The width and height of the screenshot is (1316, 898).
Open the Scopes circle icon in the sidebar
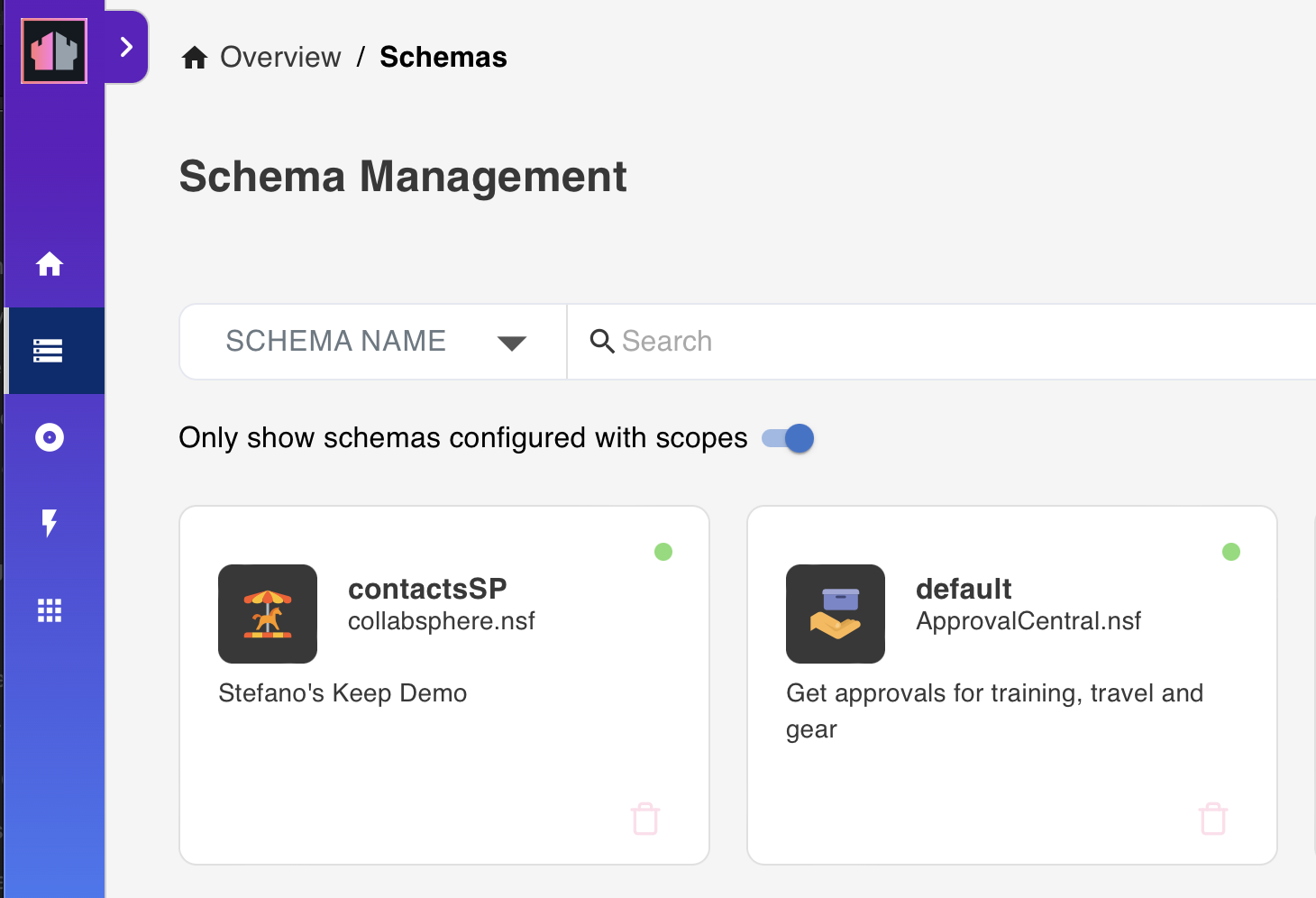50,437
